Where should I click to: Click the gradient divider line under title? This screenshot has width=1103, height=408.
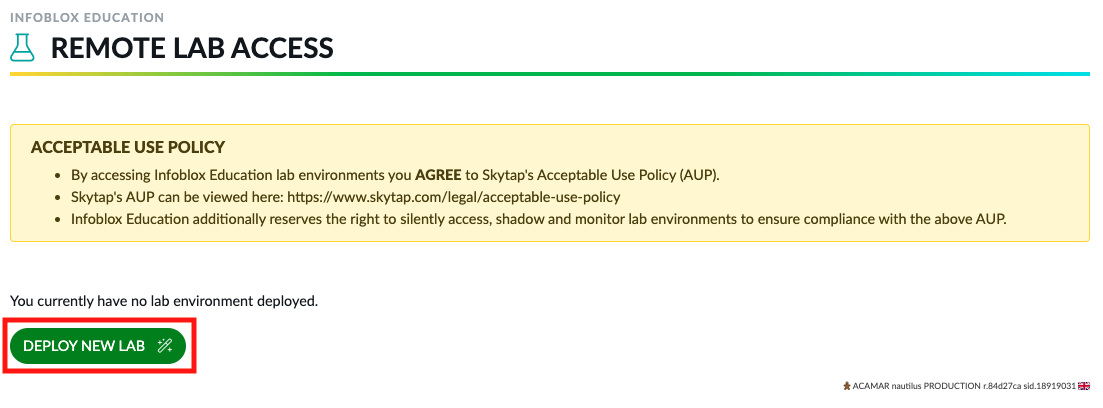pyautogui.click(x=549, y=74)
